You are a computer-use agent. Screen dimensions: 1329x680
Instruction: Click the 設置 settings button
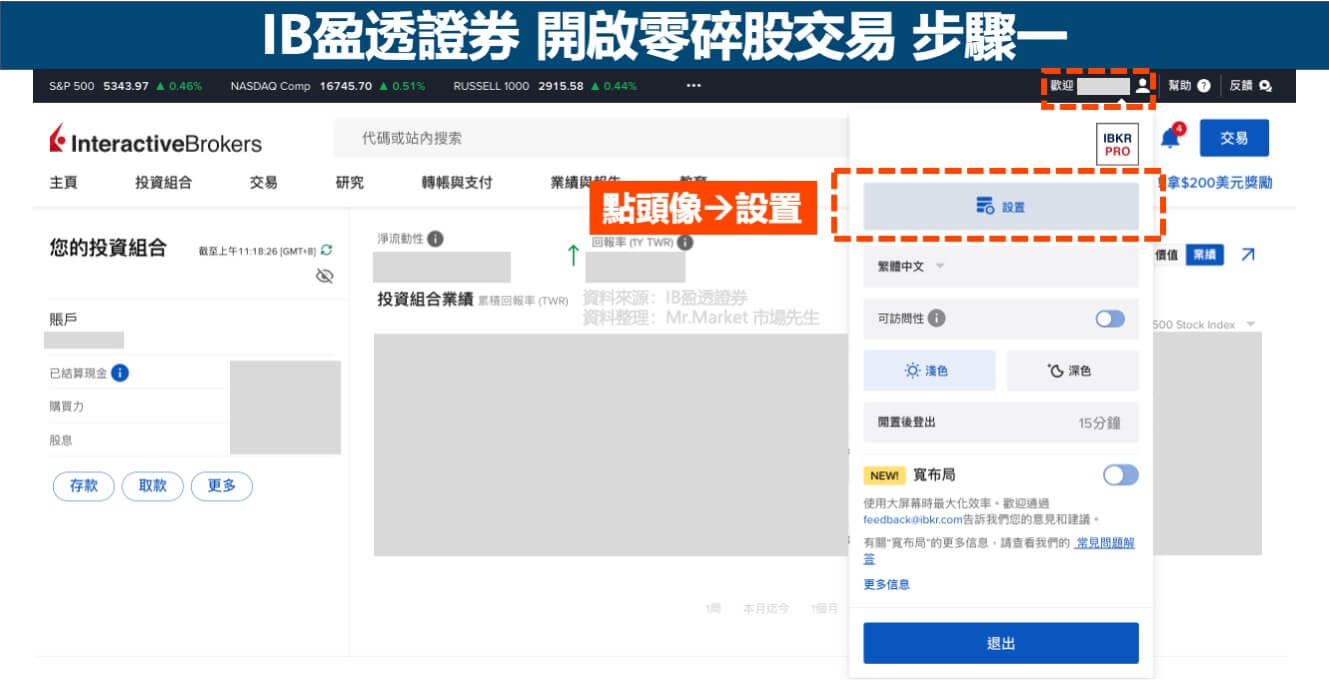click(1001, 207)
